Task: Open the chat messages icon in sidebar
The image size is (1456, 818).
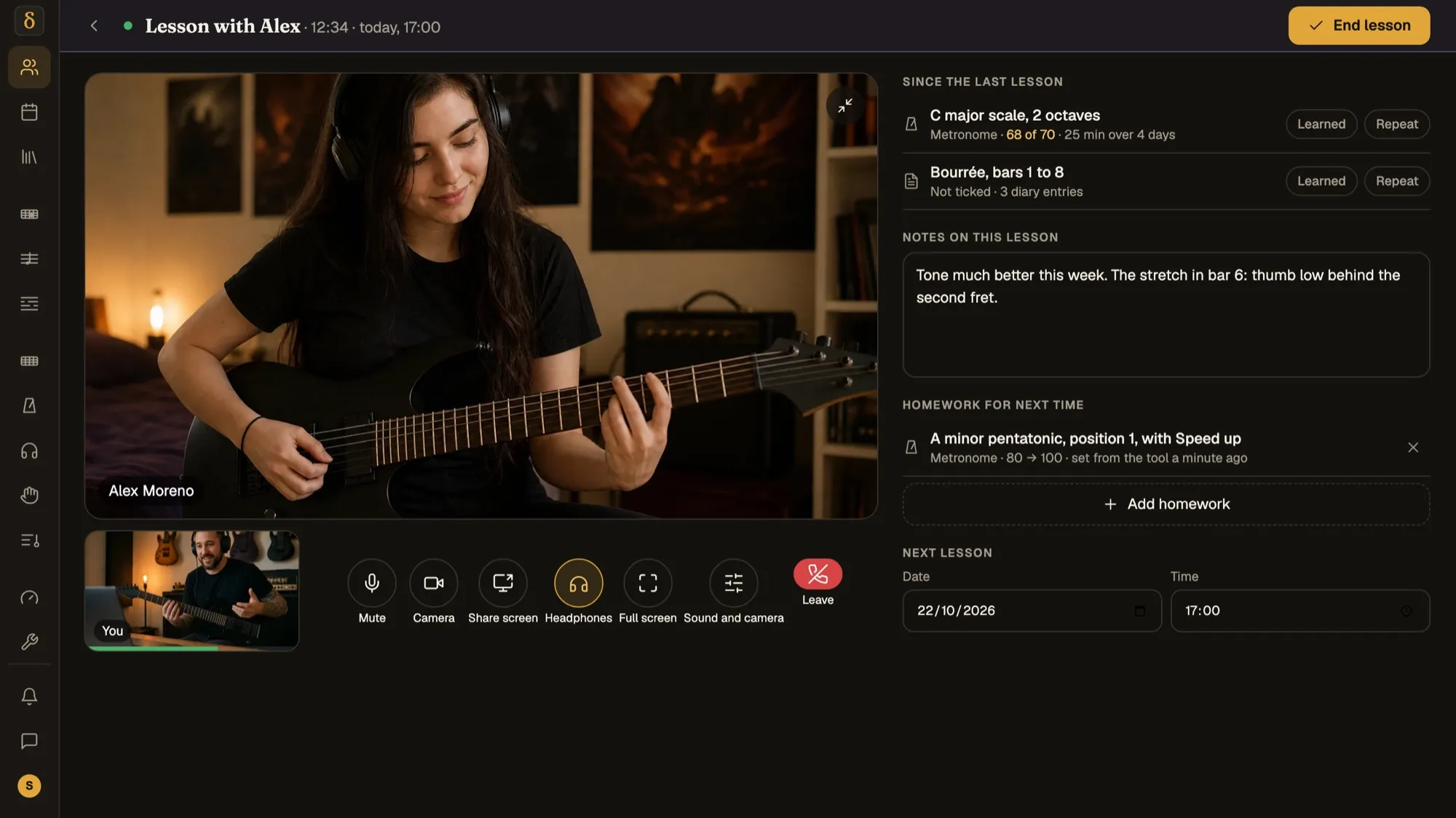Action: click(29, 741)
